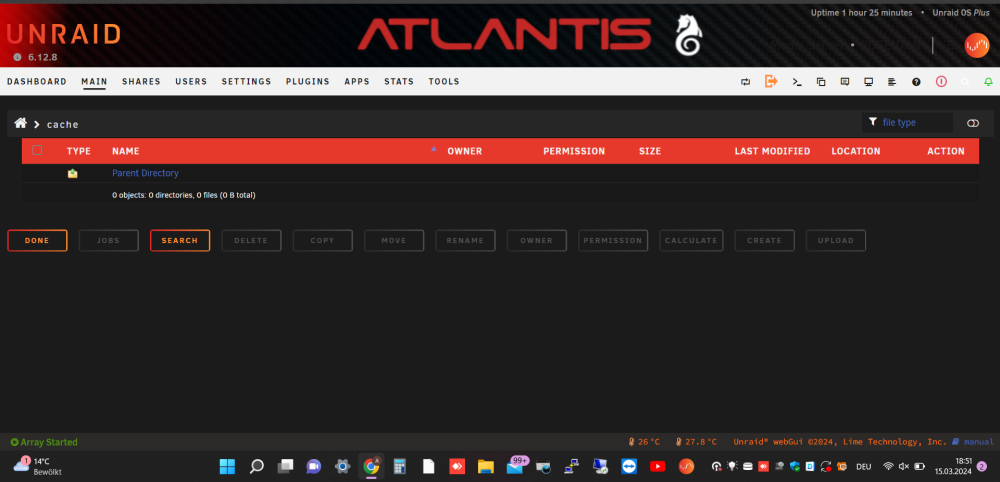Click the Jobs button

(108, 240)
